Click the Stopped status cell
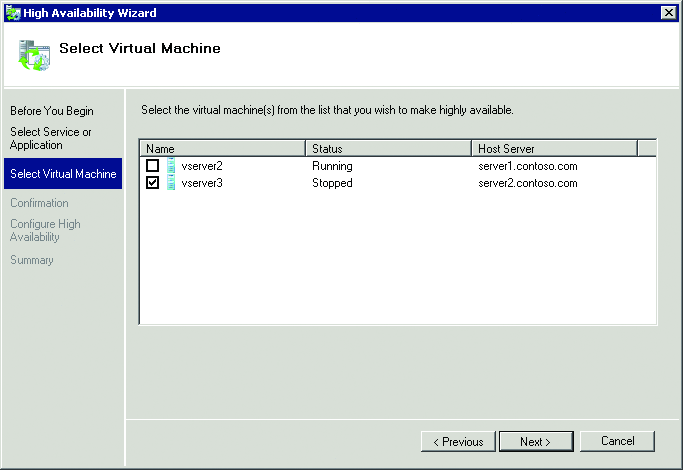 pos(332,183)
